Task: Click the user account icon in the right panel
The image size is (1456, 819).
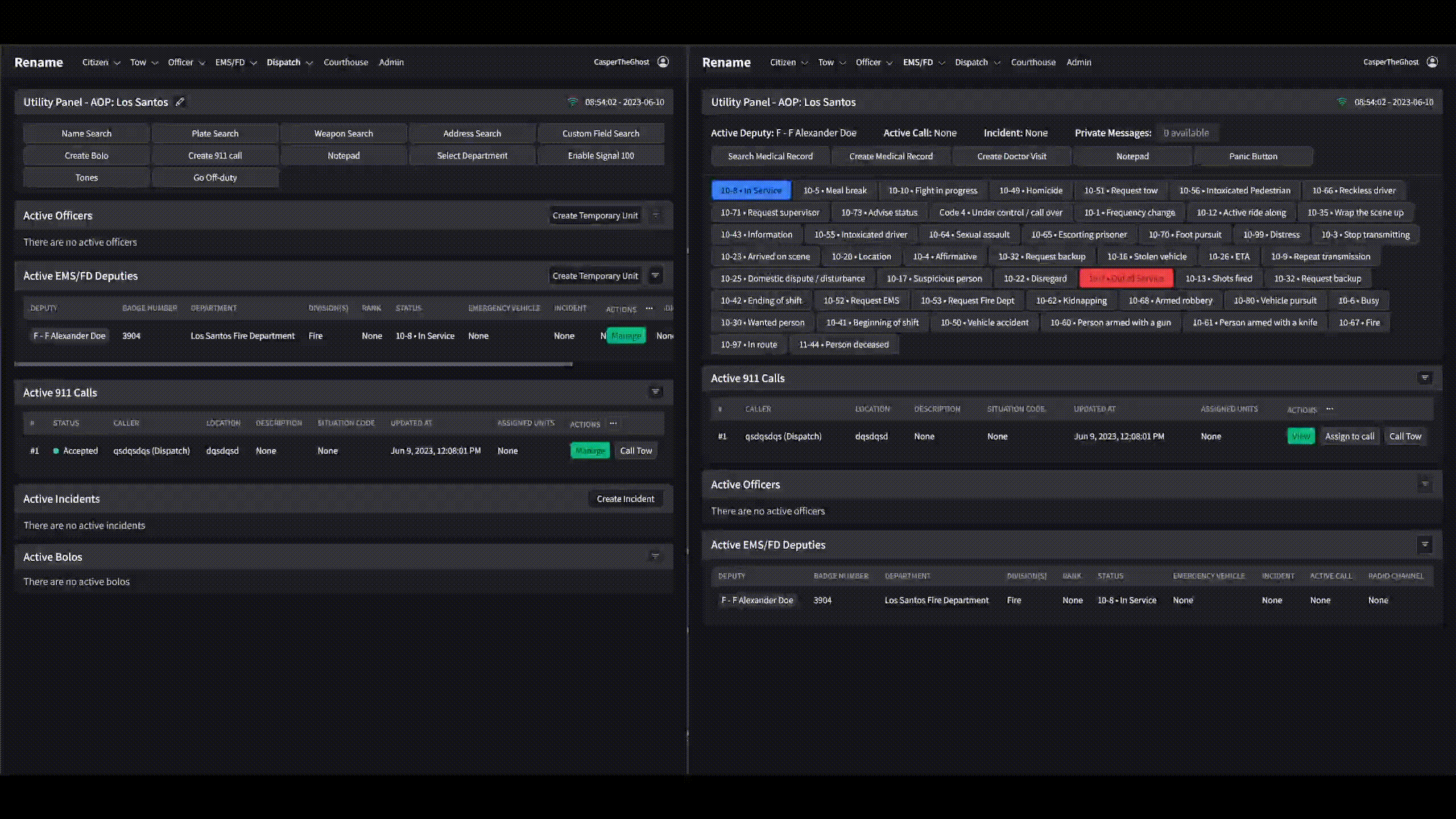Action: [x=1433, y=62]
